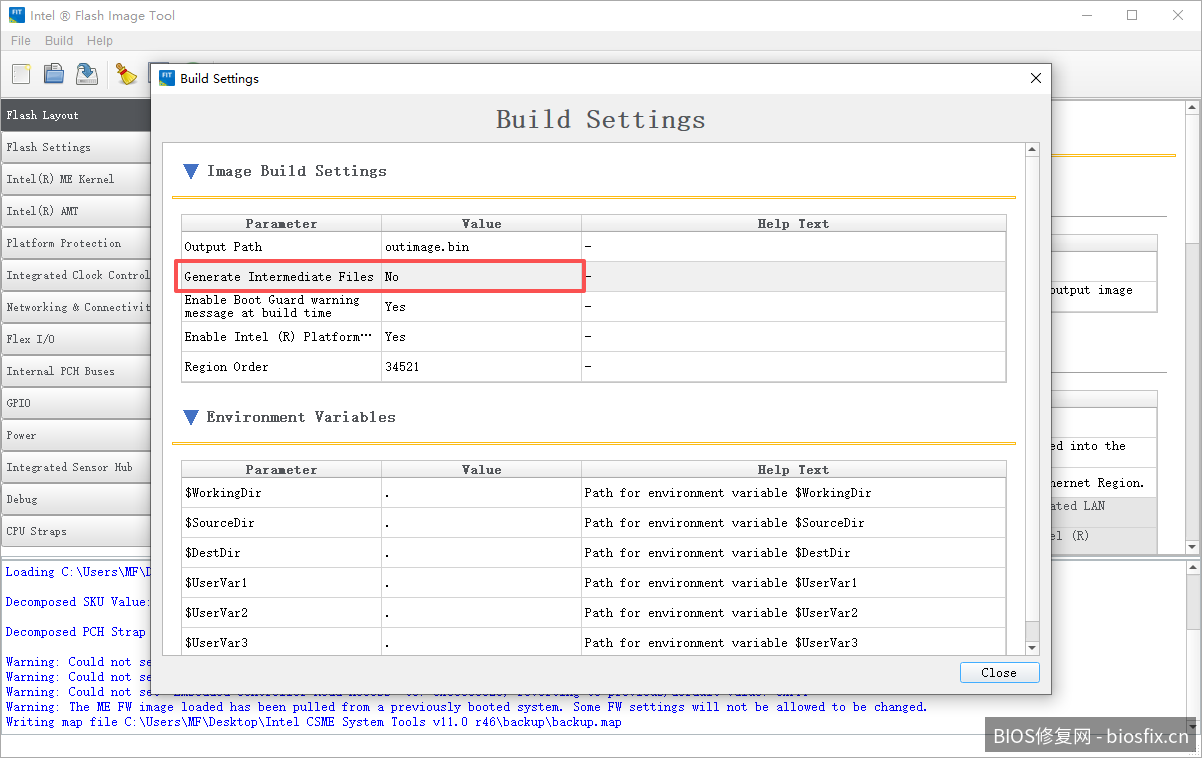The image size is (1202, 758).
Task: Click the Open folder toolbar icon
Action: coord(54,73)
